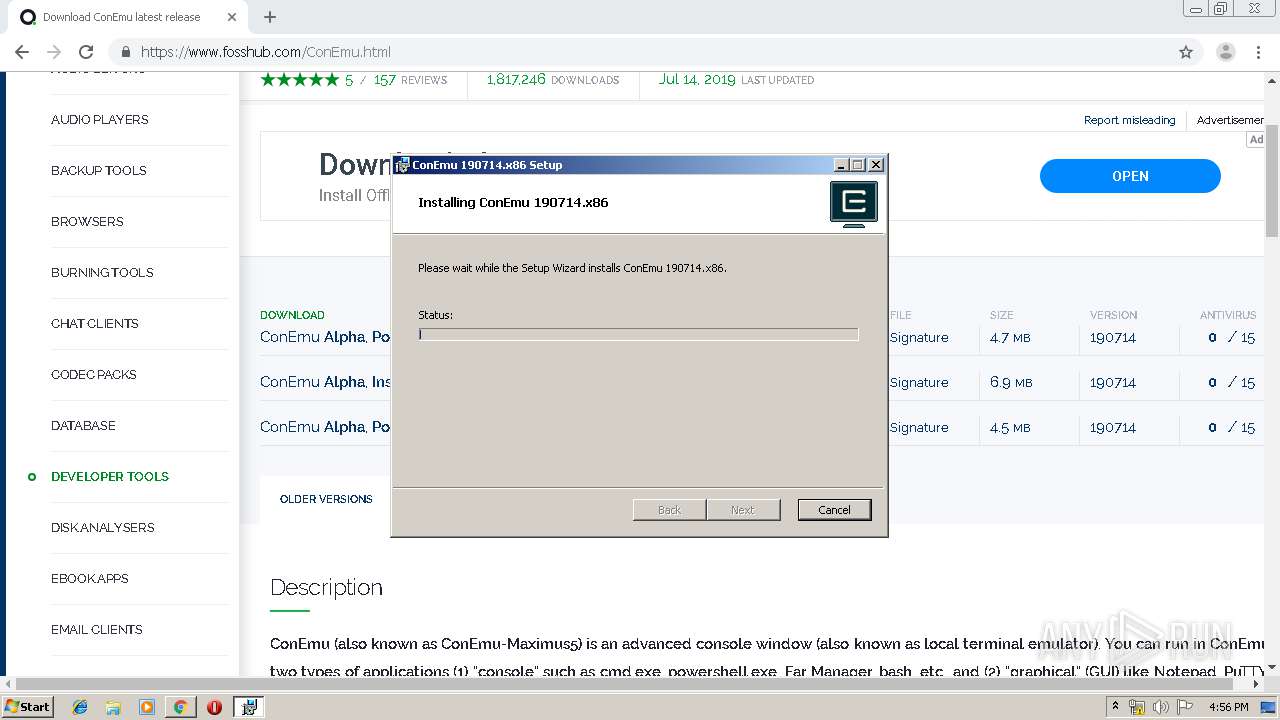Switch to installer taskbar item

pos(248,707)
